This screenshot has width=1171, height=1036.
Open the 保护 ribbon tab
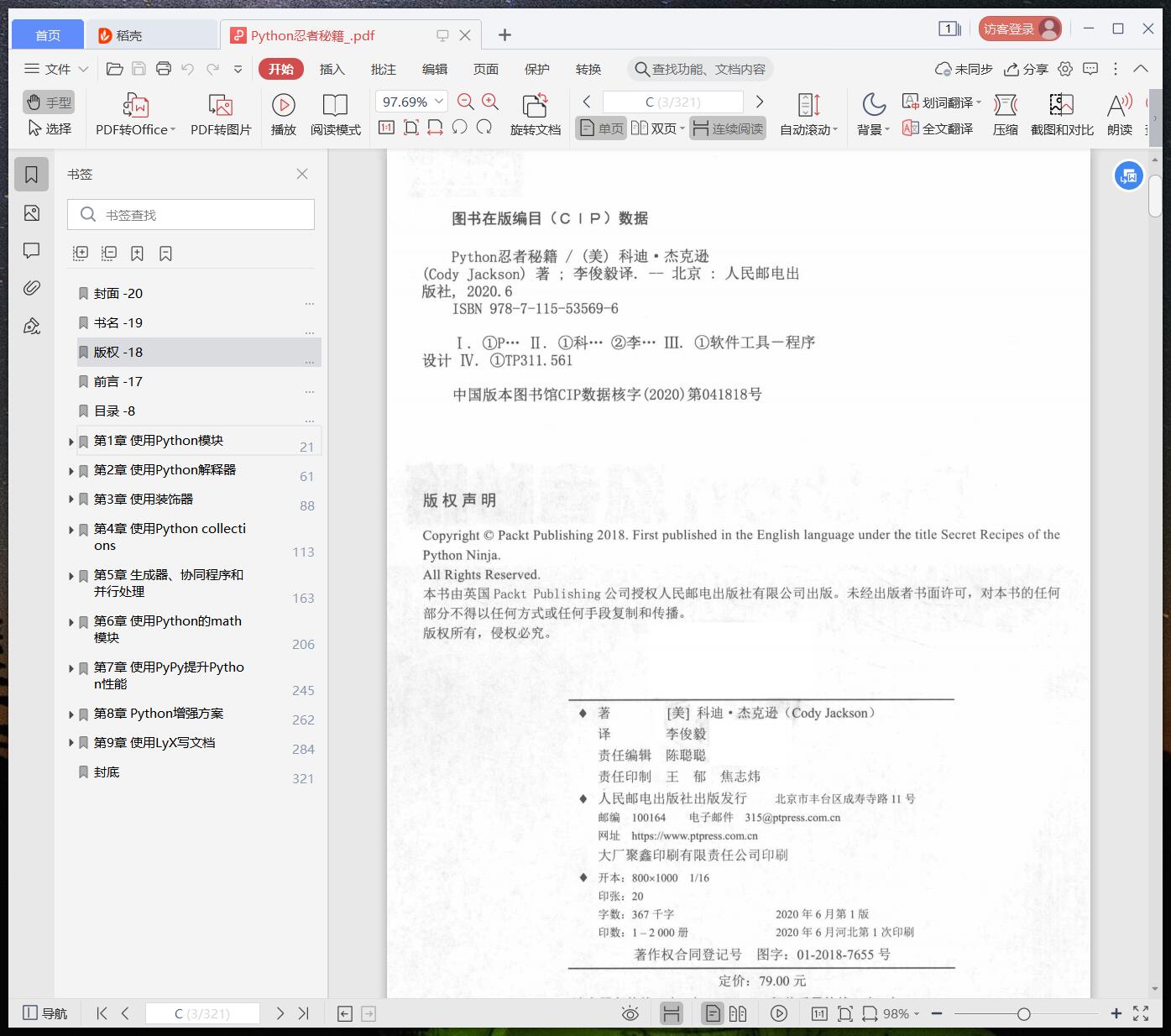click(x=537, y=69)
